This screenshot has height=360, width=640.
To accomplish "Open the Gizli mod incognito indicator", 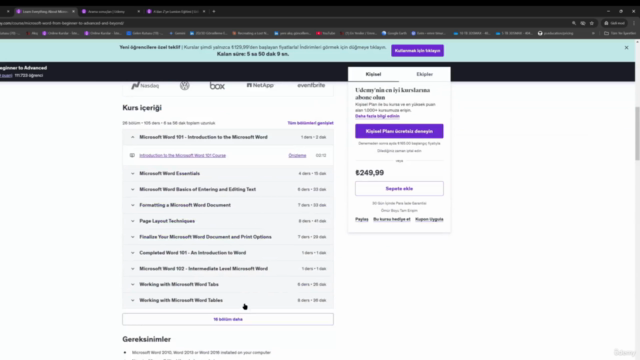I will 614,23.
